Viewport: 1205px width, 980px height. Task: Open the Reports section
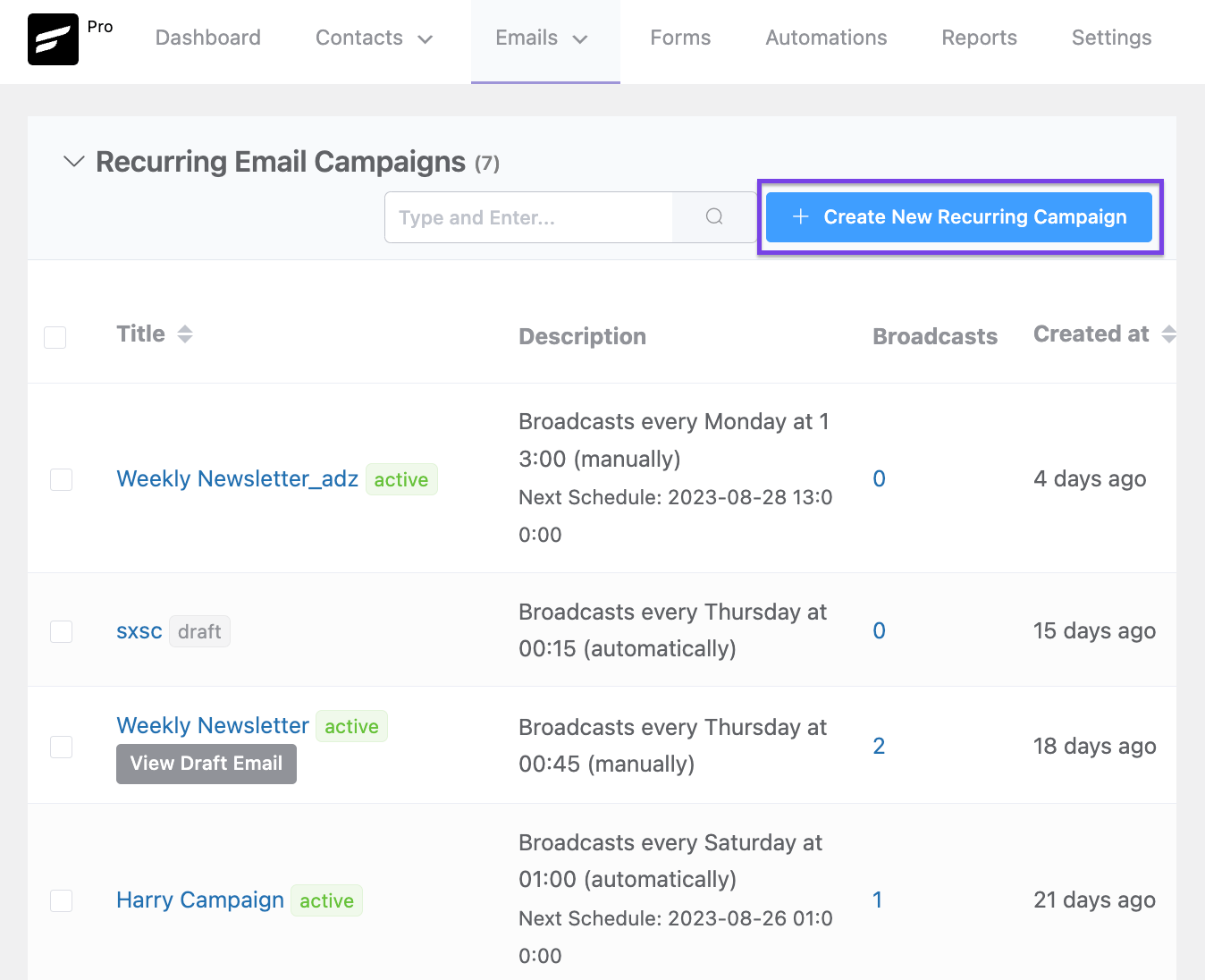(x=979, y=38)
